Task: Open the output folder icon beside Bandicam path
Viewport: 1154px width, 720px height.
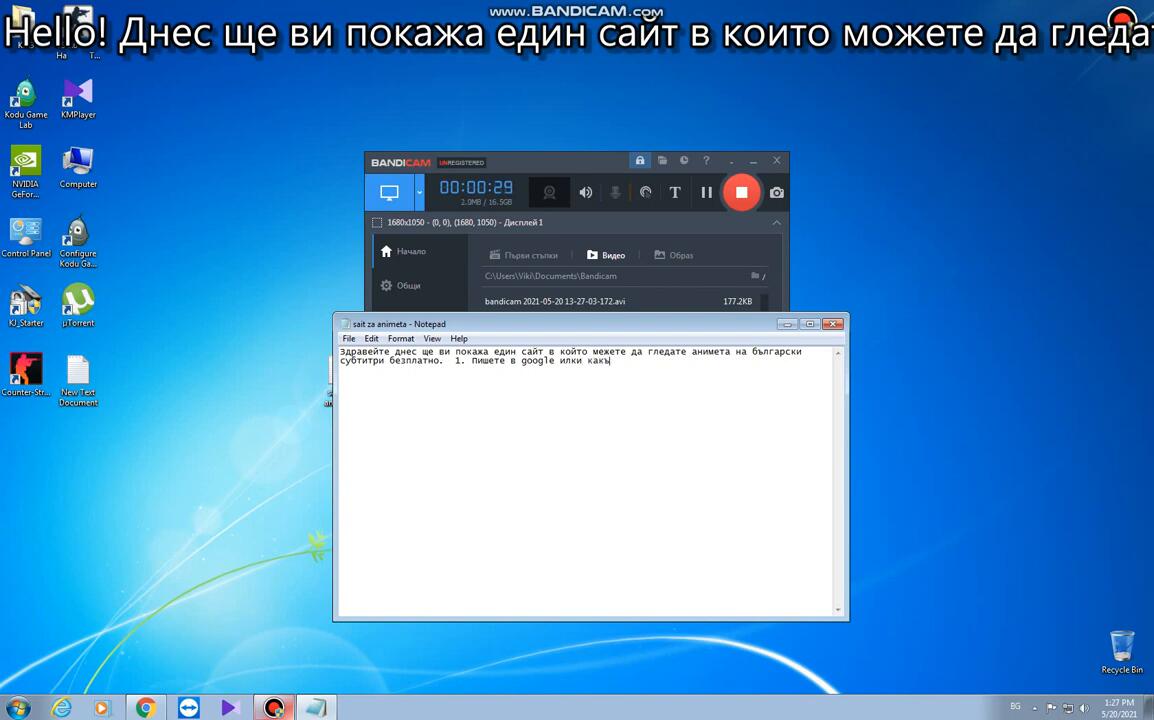Action: [x=755, y=276]
